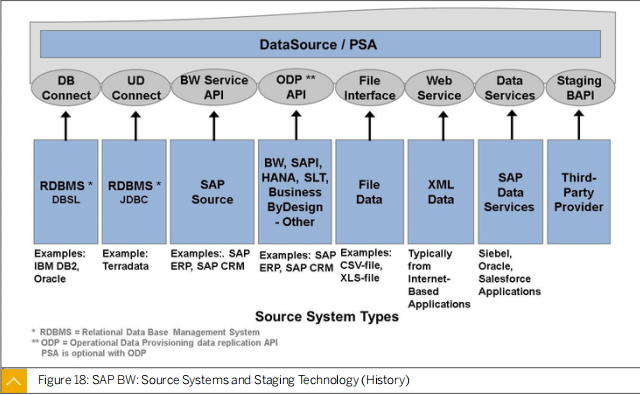Screen dimensions: 640x395
Task: Click the Source System Types heading
Action: (x=327, y=317)
